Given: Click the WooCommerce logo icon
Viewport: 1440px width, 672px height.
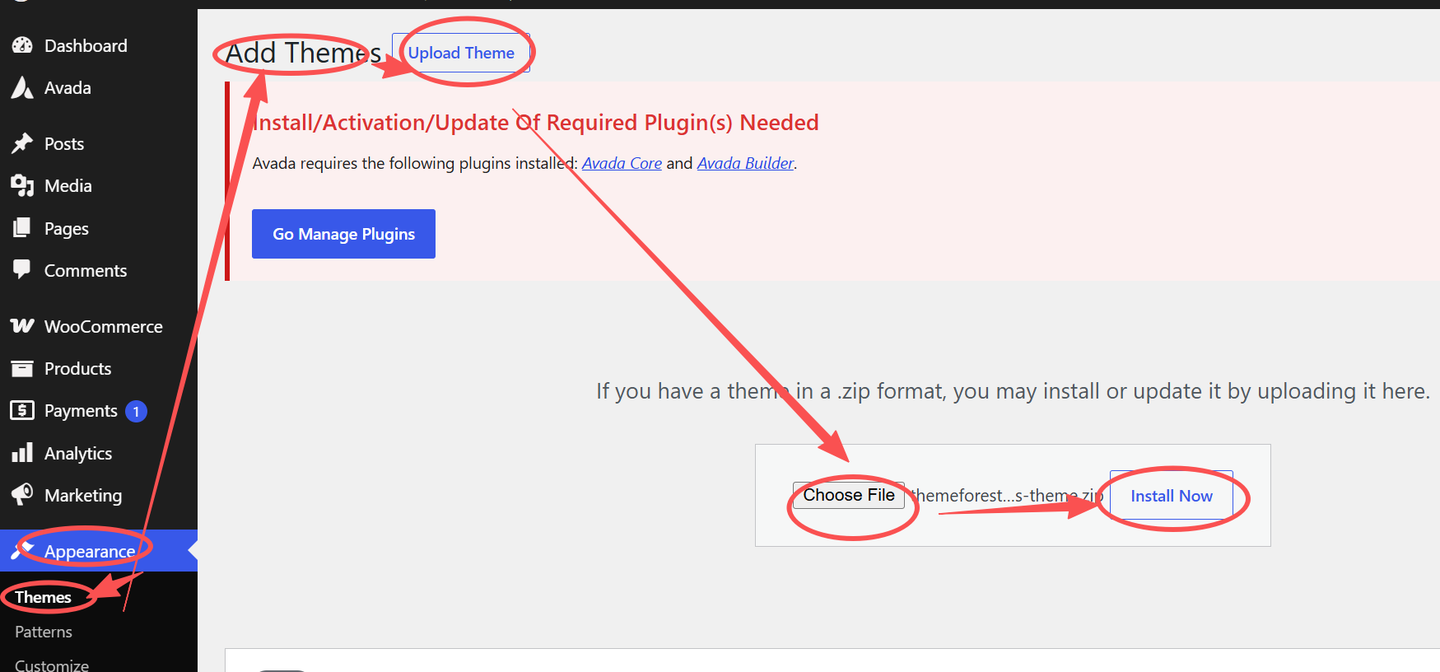Looking at the screenshot, I should coord(22,327).
